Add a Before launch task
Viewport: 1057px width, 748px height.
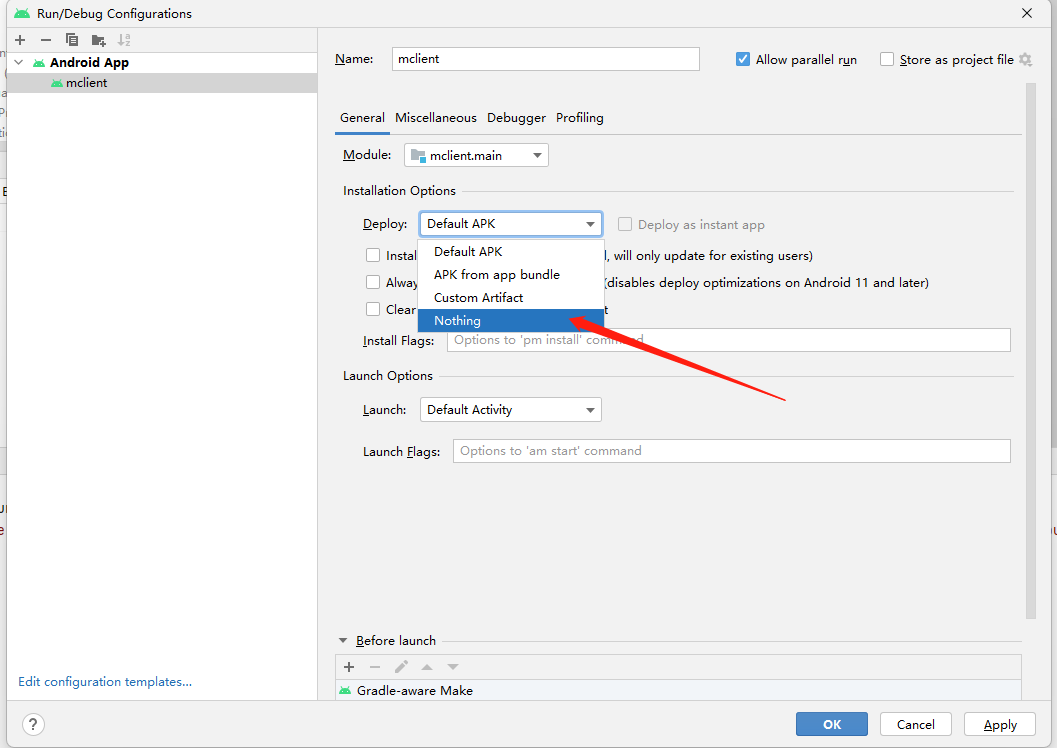point(349,667)
